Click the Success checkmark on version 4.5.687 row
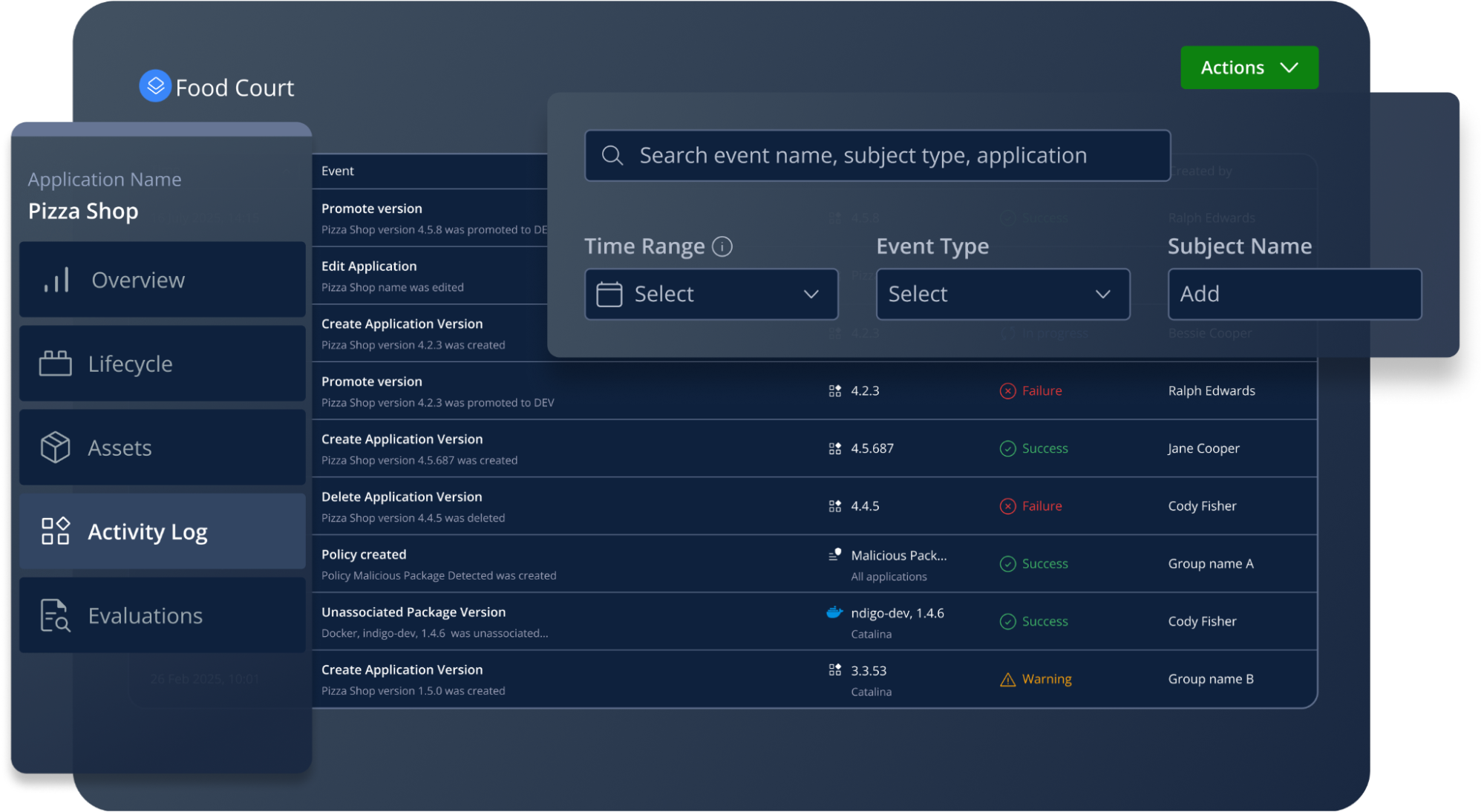 tap(1007, 448)
